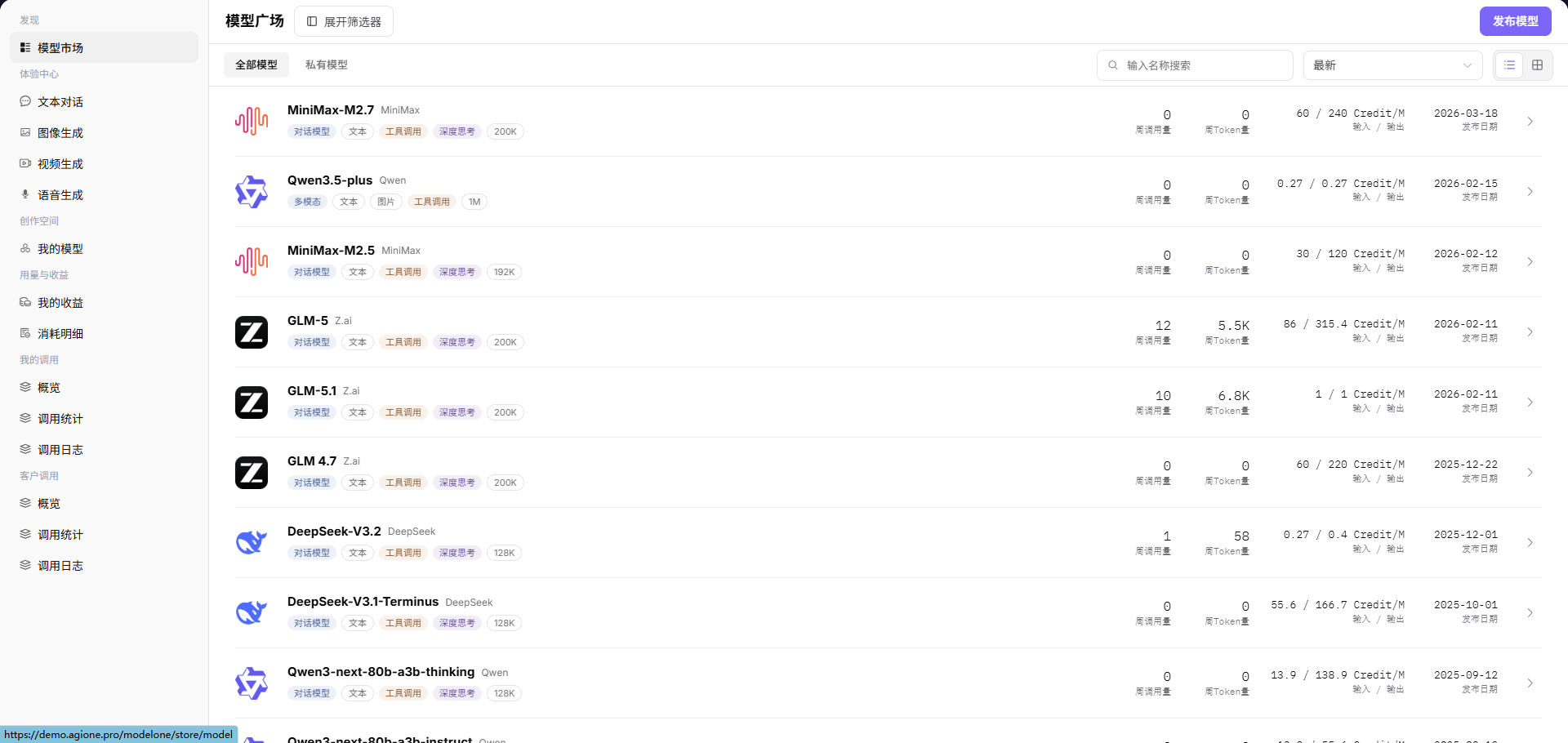
Task: Expand the Qwen3-next-80b-a3b-thinking row arrow
Action: pyautogui.click(x=1530, y=683)
